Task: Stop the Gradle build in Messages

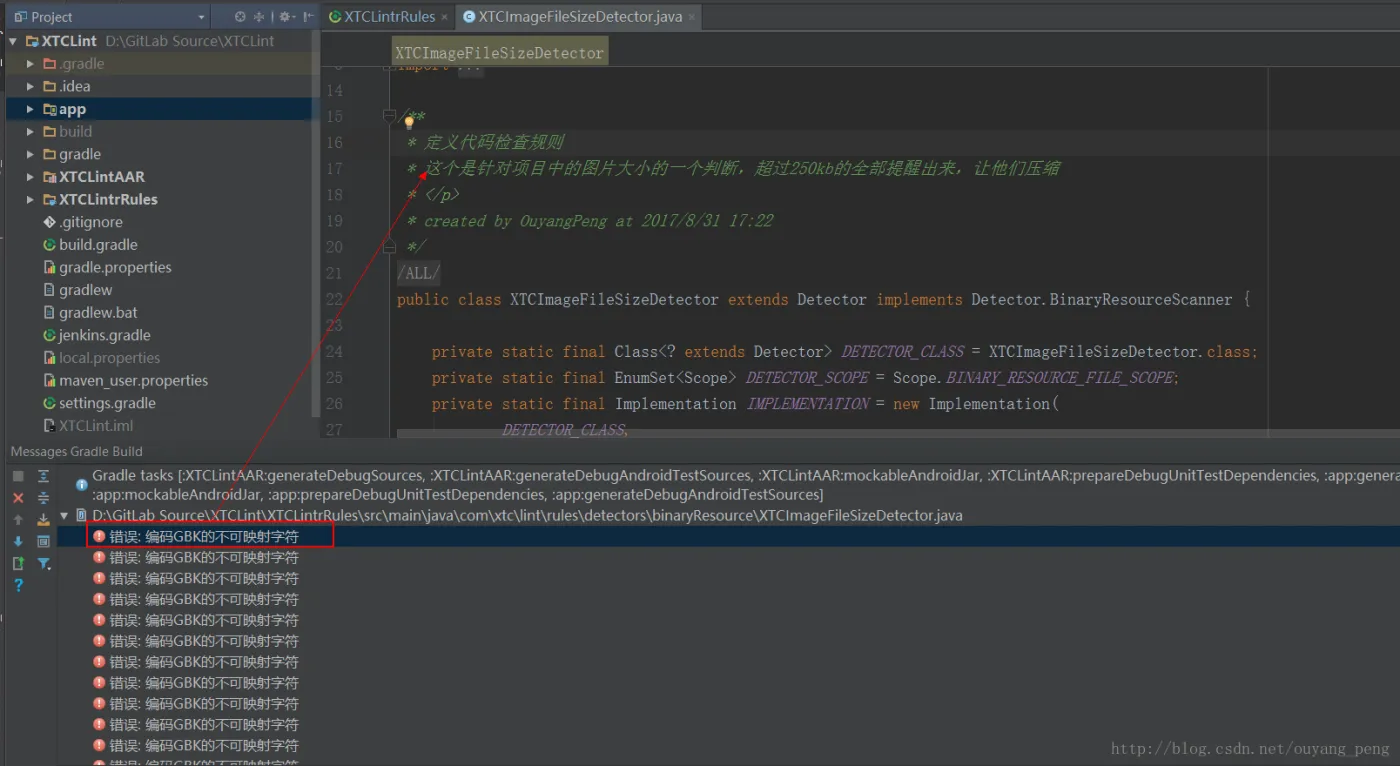Action: click(18, 476)
